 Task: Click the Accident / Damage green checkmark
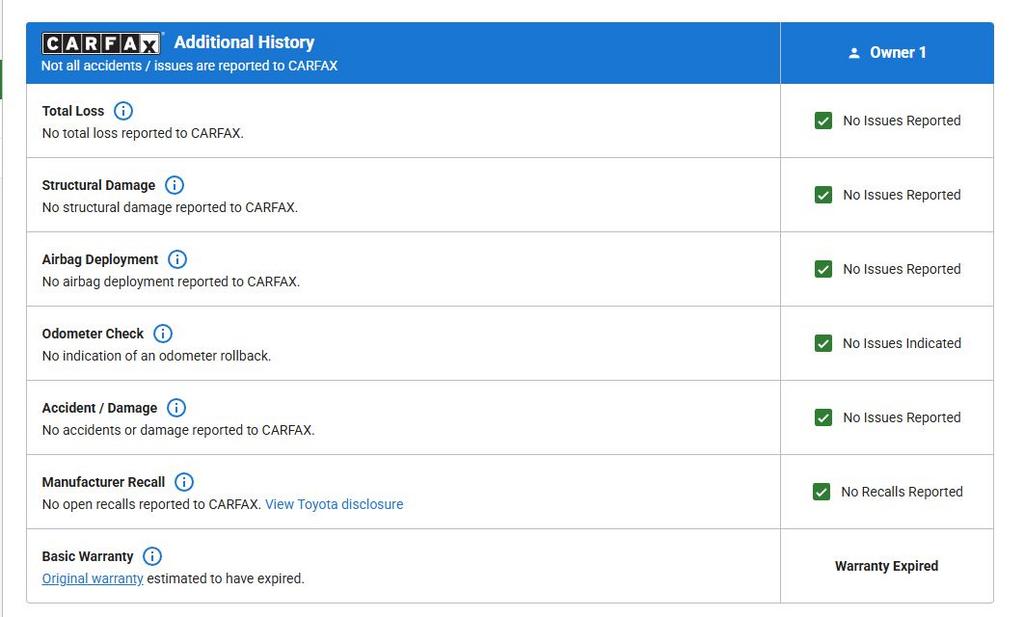point(823,418)
